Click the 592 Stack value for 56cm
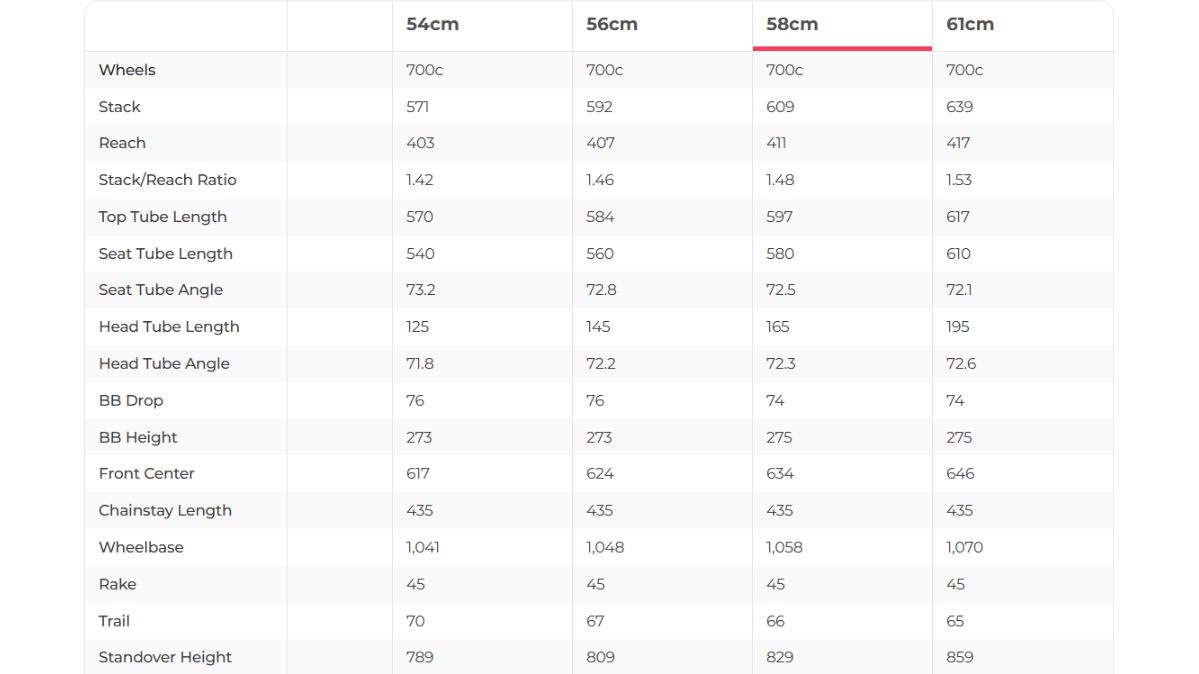The height and width of the screenshot is (674, 1199). coord(599,107)
